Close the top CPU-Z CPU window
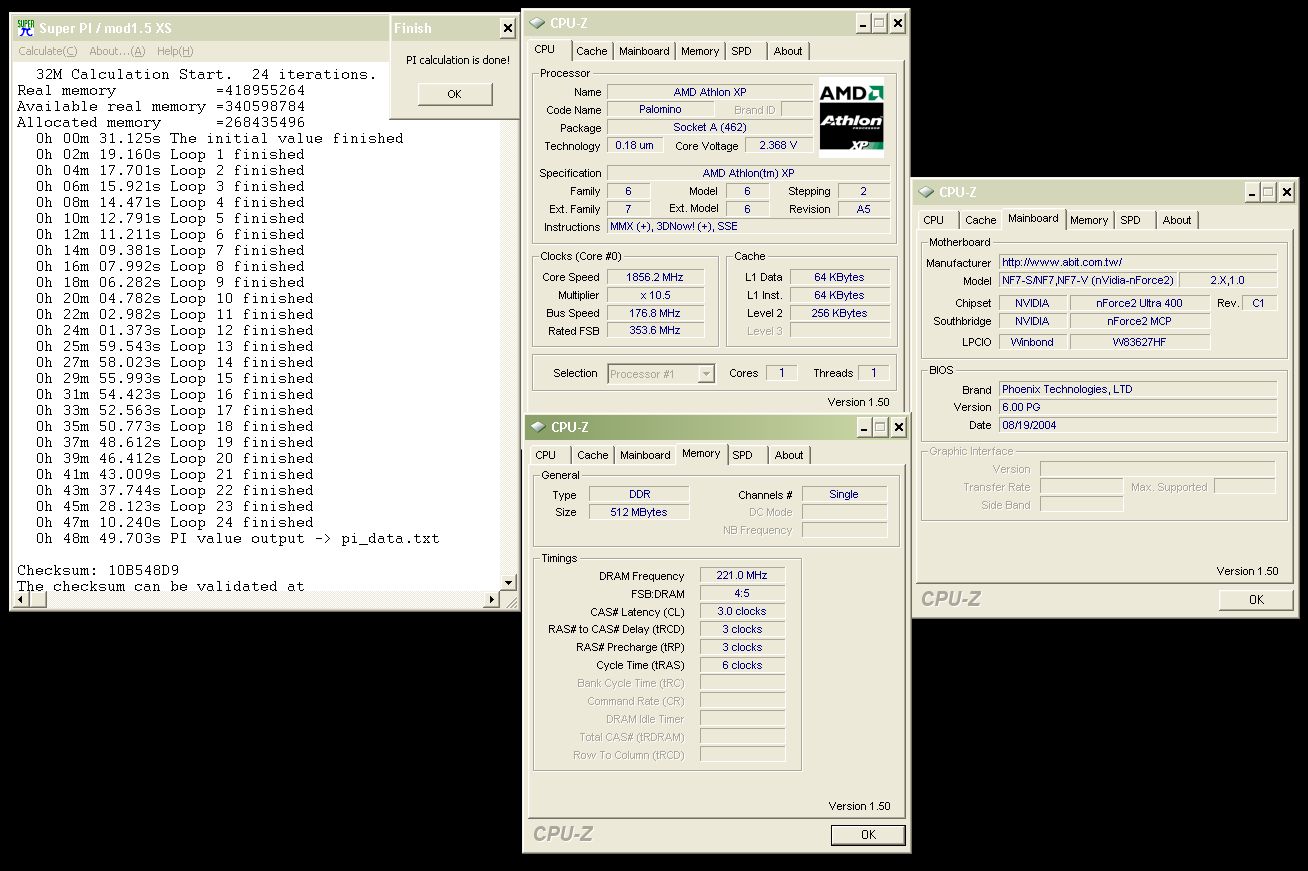 pyautogui.click(x=897, y=22)
